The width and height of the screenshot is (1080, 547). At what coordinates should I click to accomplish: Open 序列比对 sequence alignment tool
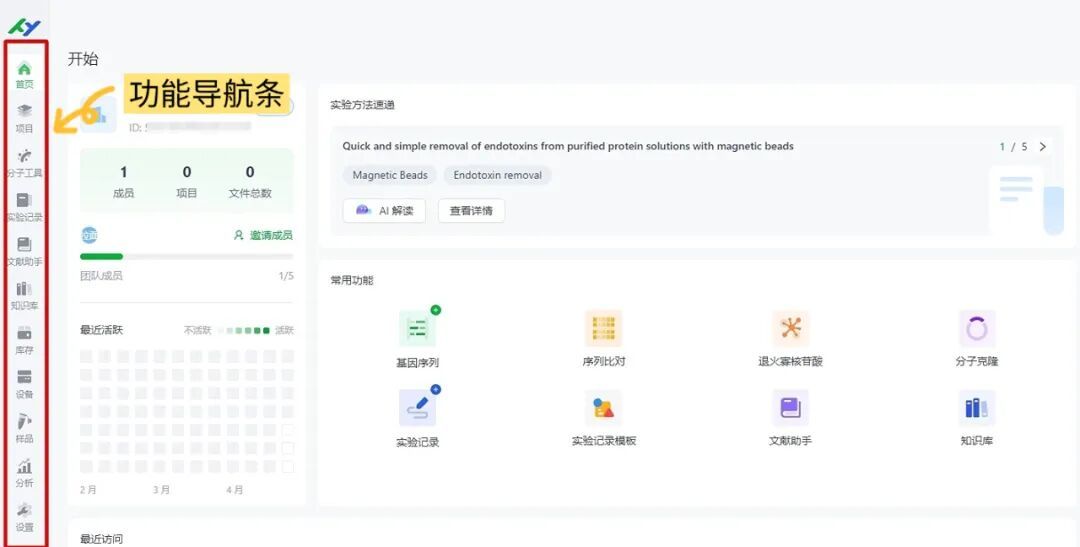tap(603, 329)
